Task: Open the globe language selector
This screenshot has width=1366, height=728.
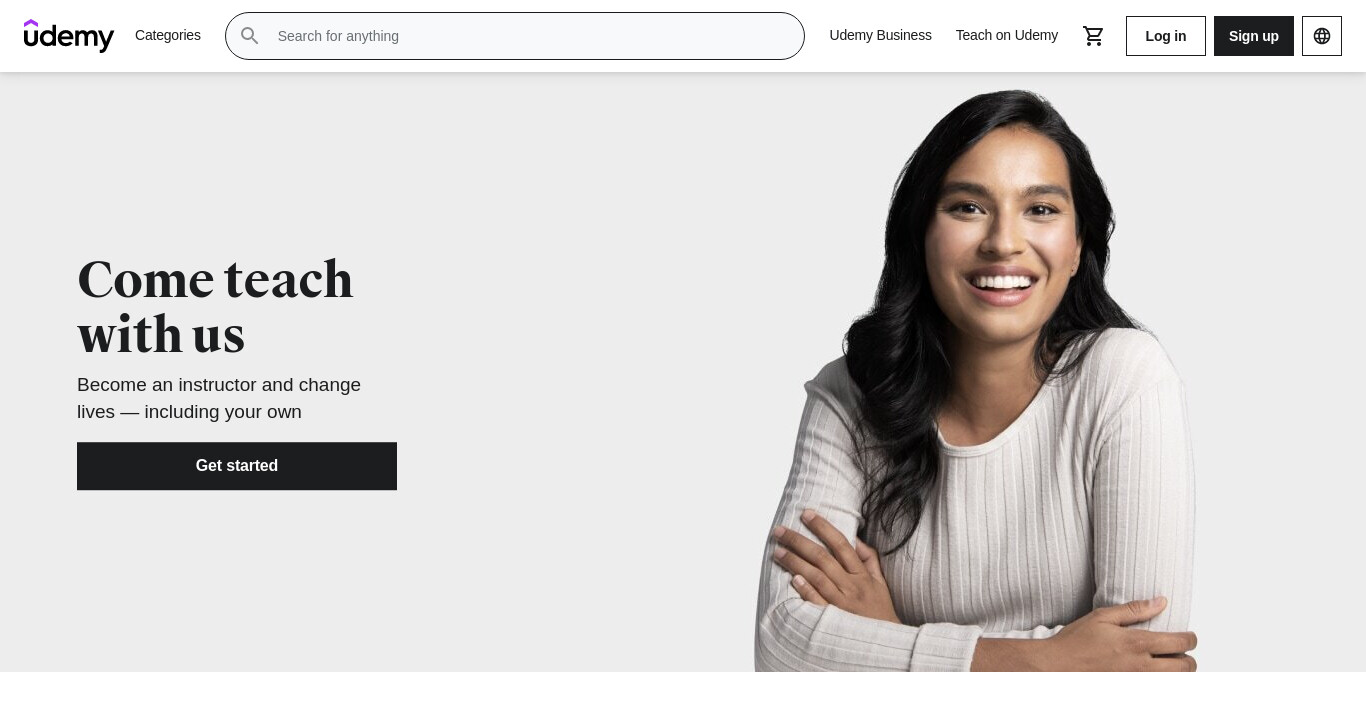Action: click(1322, 36)
